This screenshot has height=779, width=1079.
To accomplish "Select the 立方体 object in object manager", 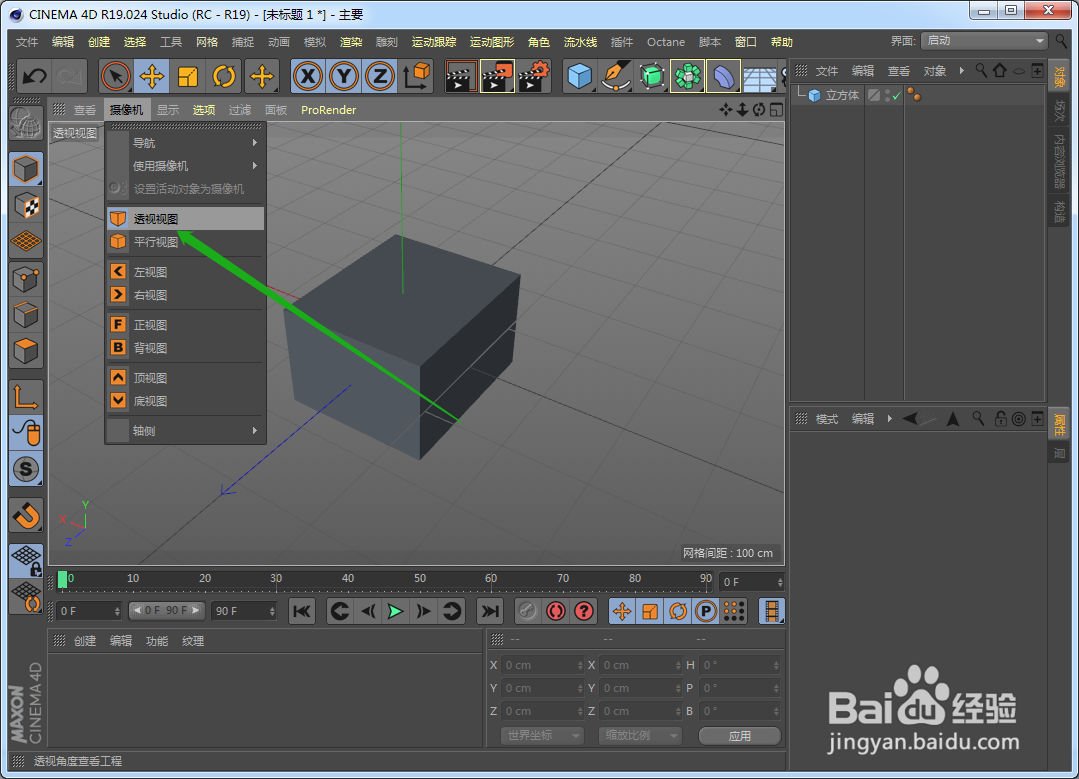I will (842, 95).
